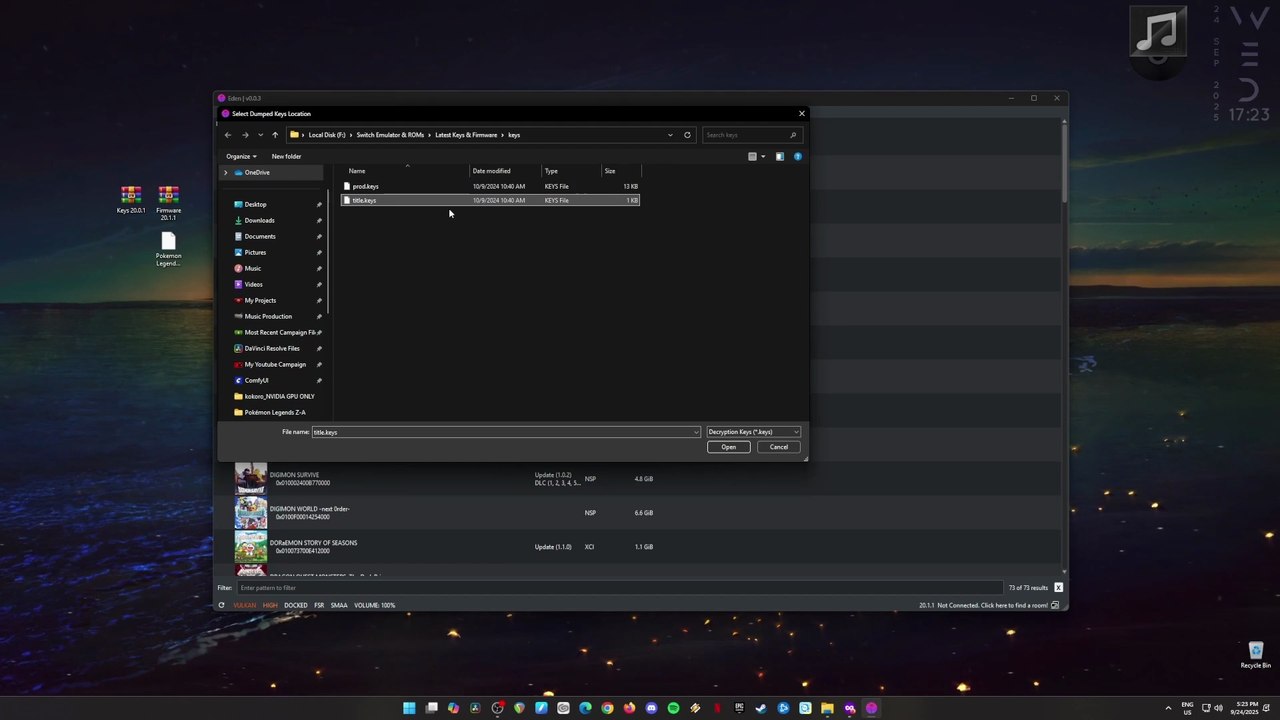1280x720 pixels.
Task: Click the Open button
Action: [x=728, y=447]
